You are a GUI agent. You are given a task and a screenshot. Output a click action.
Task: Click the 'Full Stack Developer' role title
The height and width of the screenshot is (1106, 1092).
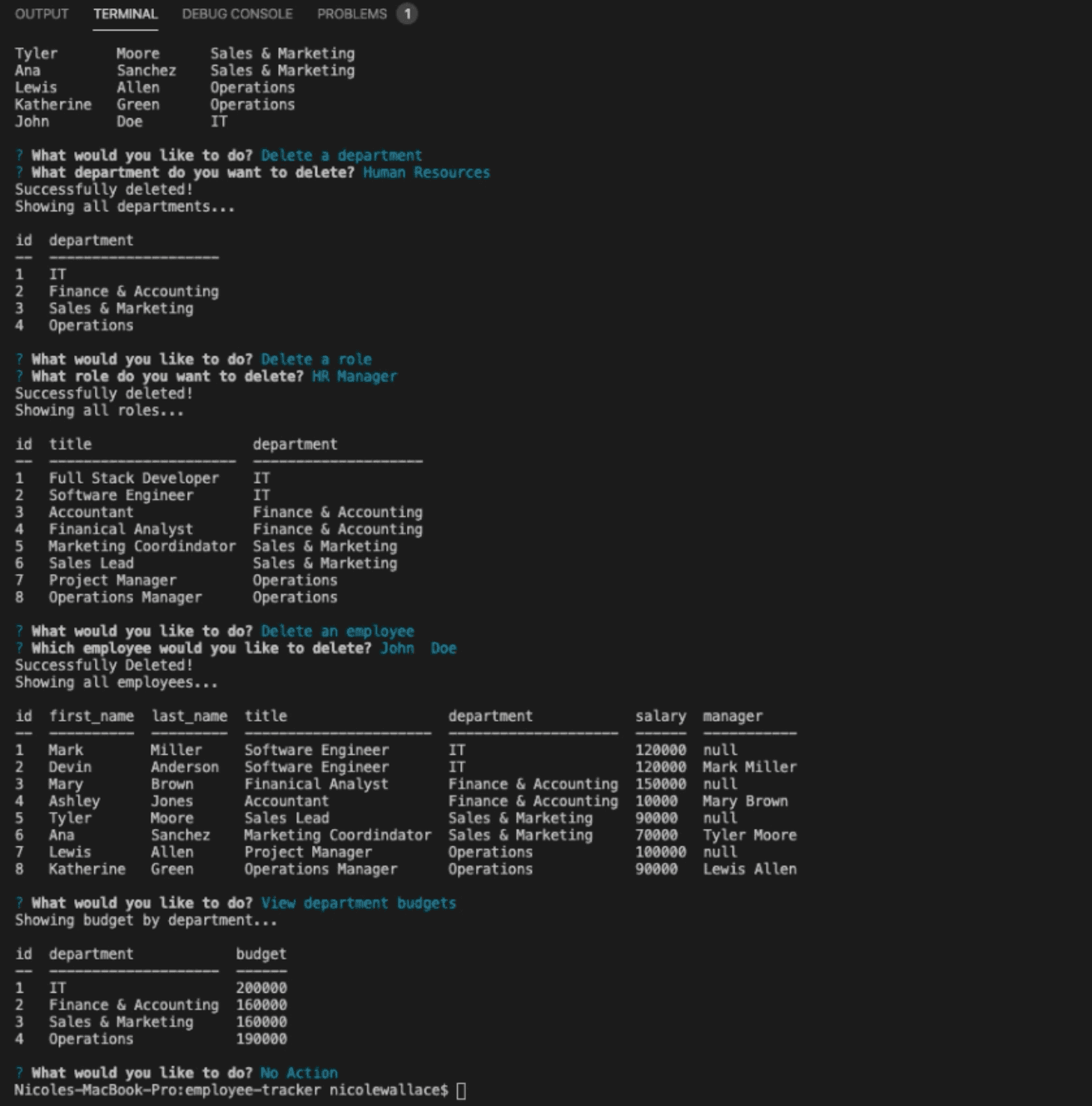(x=134, y=479)
